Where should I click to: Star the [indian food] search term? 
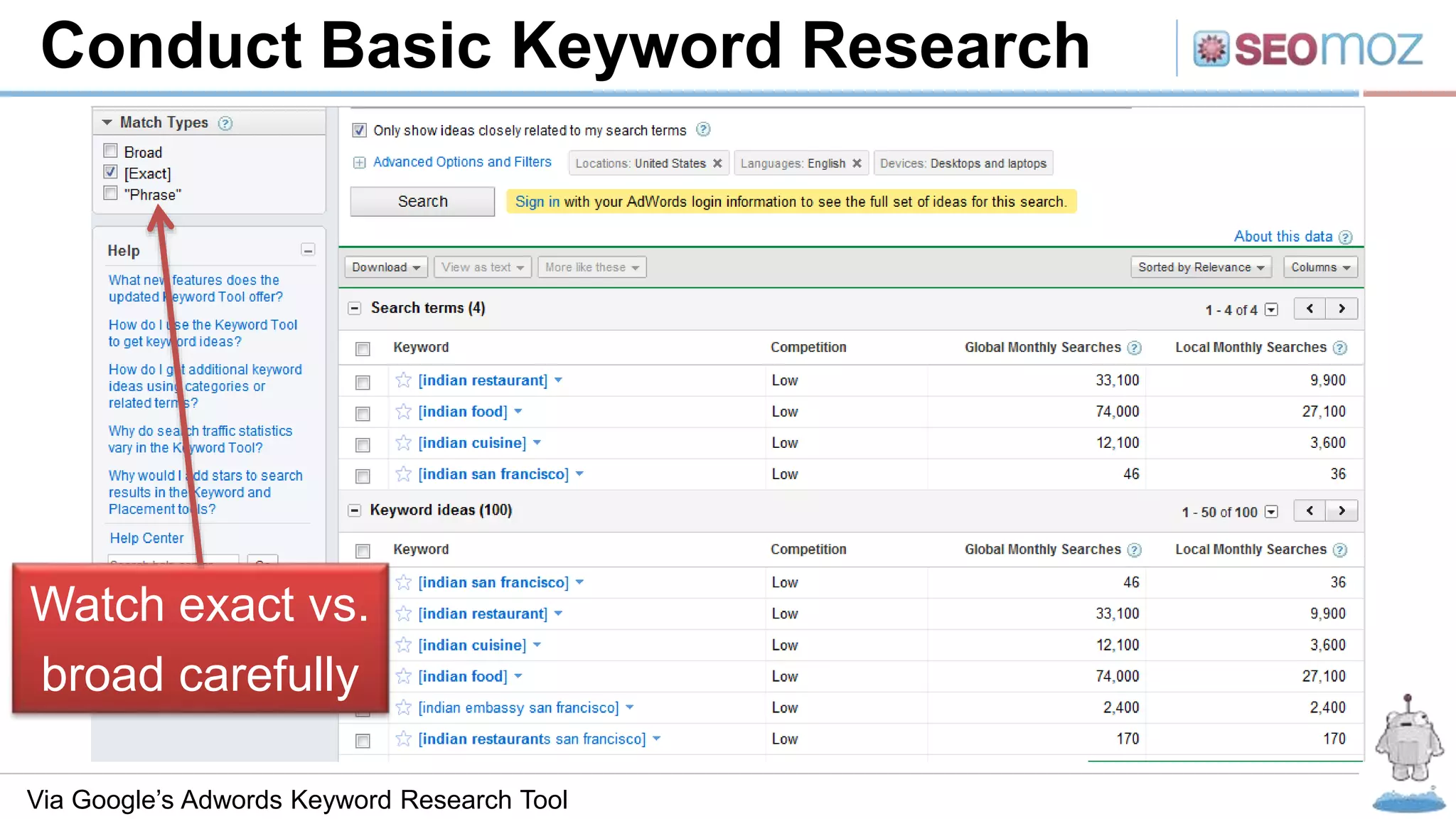click(x=403, y=411)
